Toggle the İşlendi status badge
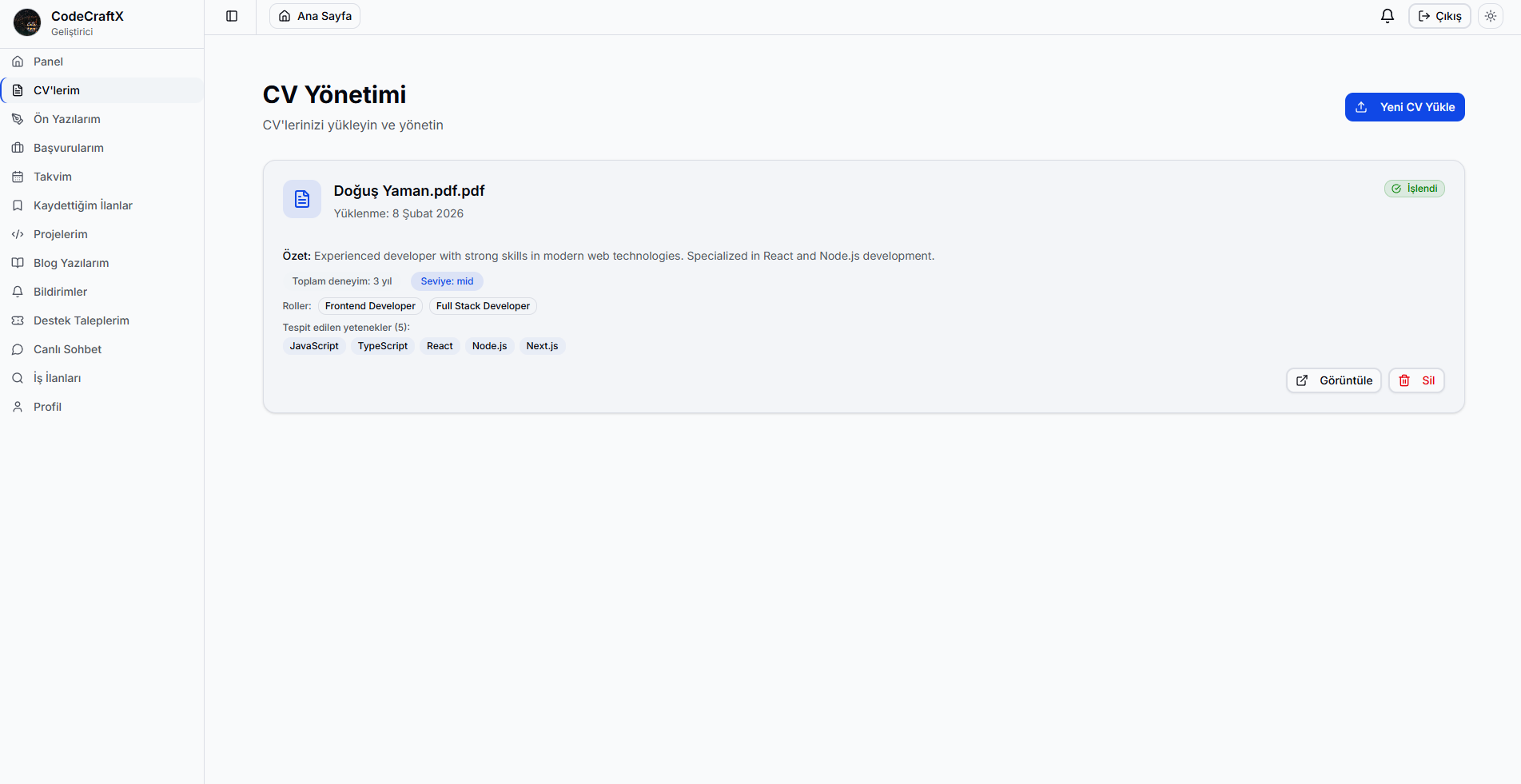 (1415, 188)
